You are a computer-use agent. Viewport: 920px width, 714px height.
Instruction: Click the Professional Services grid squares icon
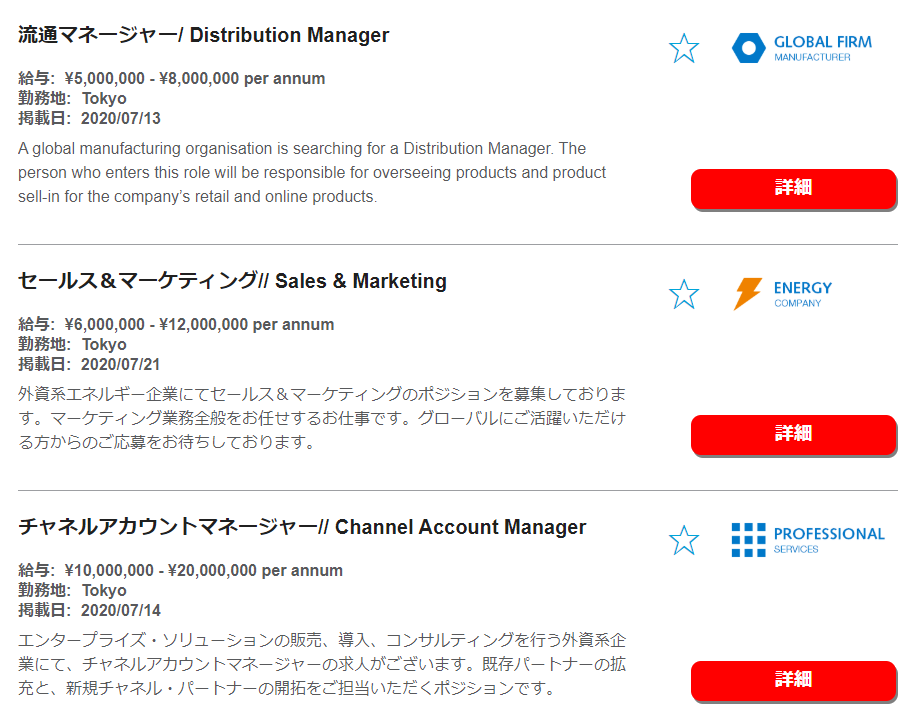[x=749, y=540]
